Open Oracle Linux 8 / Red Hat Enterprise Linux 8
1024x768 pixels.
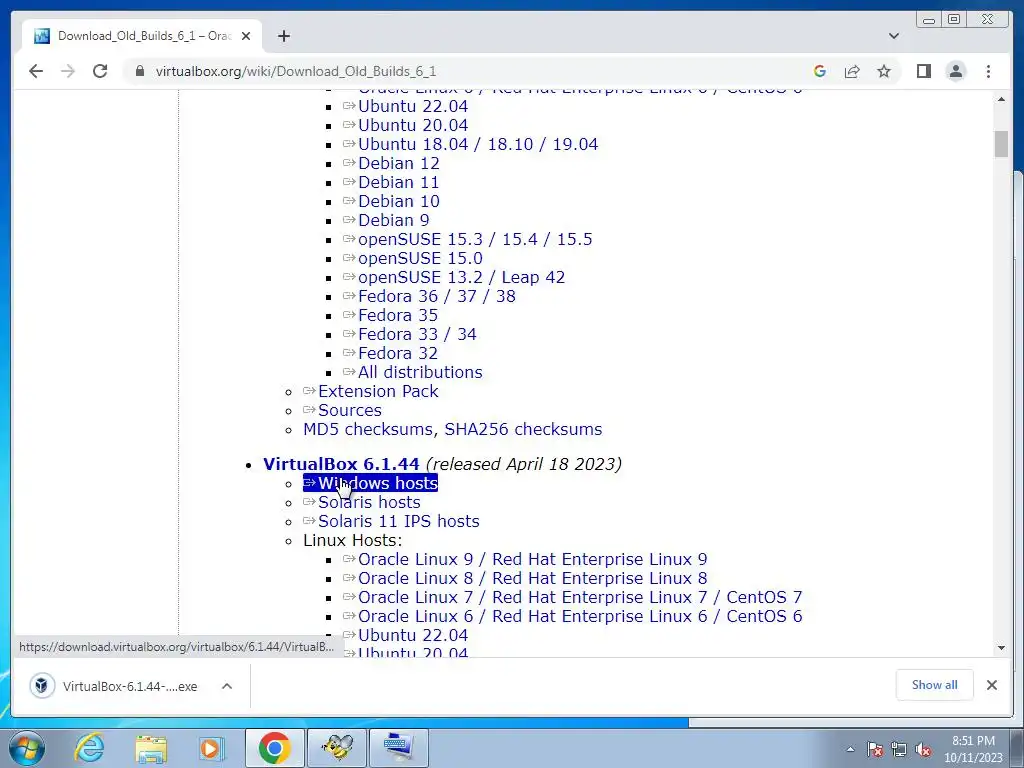532,578
